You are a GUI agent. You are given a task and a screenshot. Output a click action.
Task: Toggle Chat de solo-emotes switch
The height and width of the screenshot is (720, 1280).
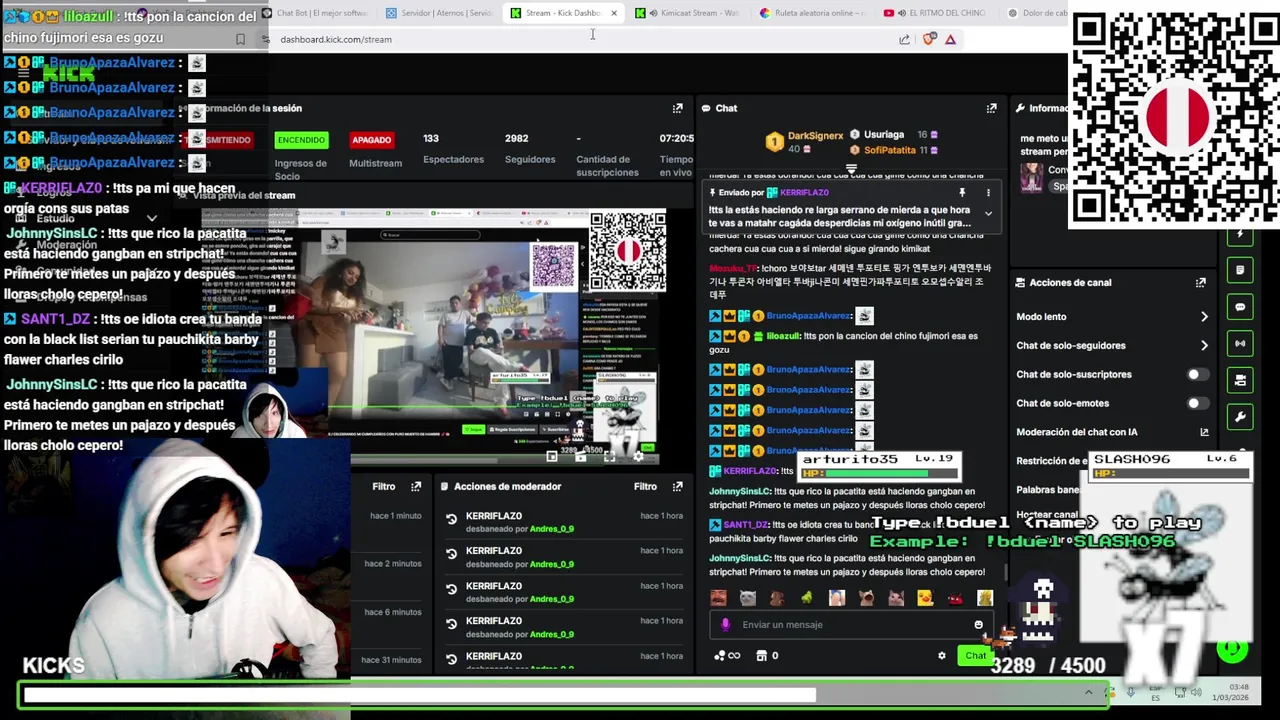coord(1196,403)
